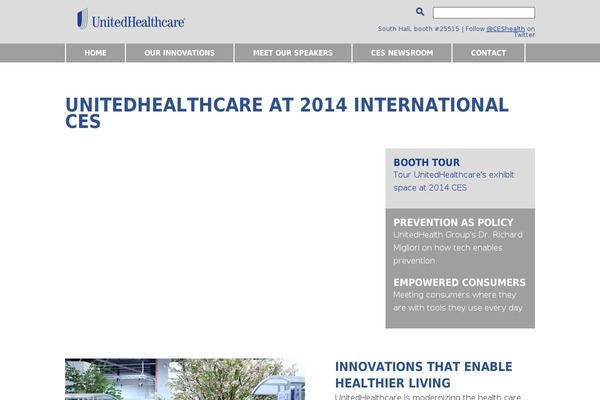Click 'UnitedHealthcare is modernizing the health care' paragraph
The height and width of the screenshot is (400, 600).
coord(427,397)
